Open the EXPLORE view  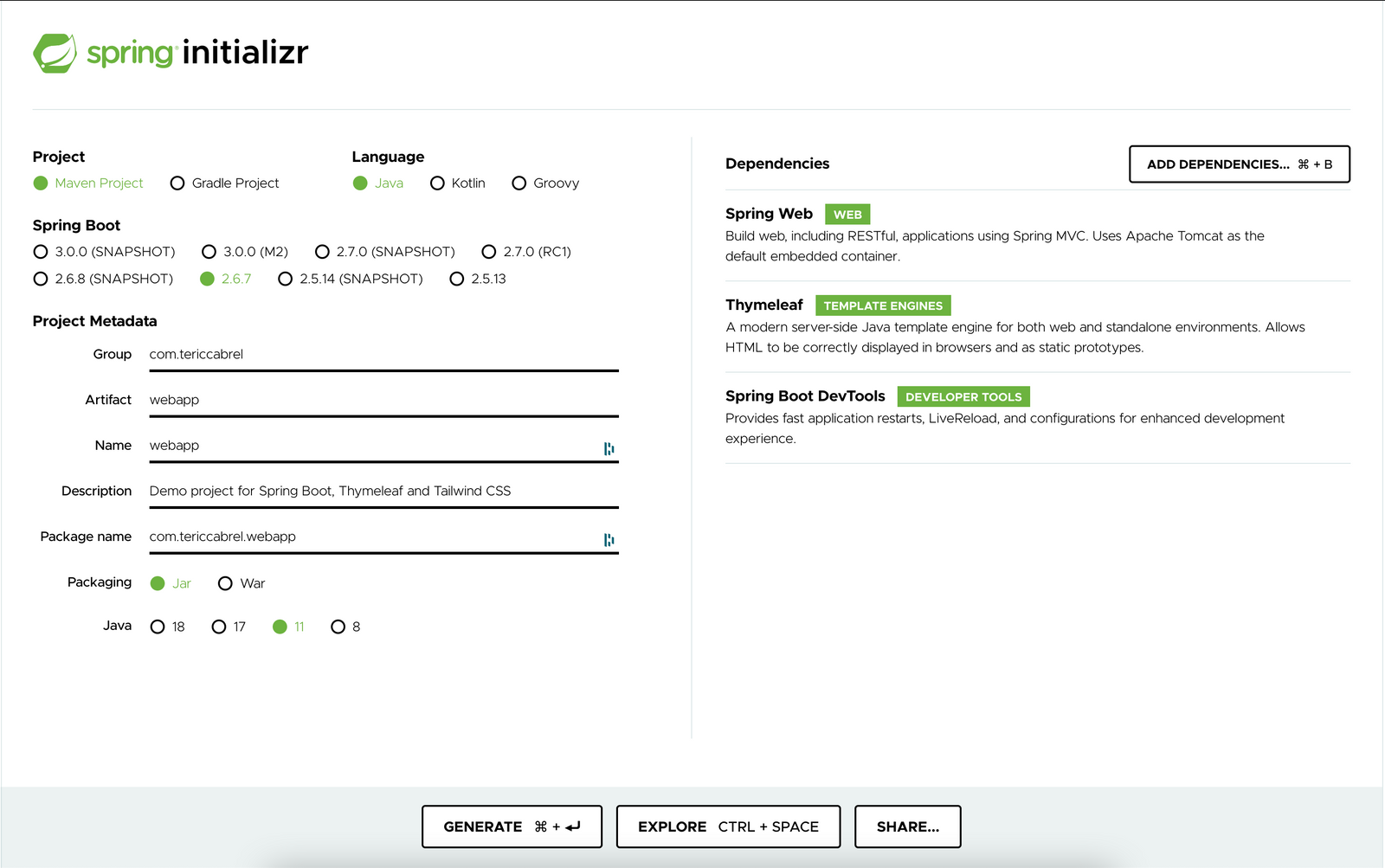pyautogui.click(x=727, y=826)
